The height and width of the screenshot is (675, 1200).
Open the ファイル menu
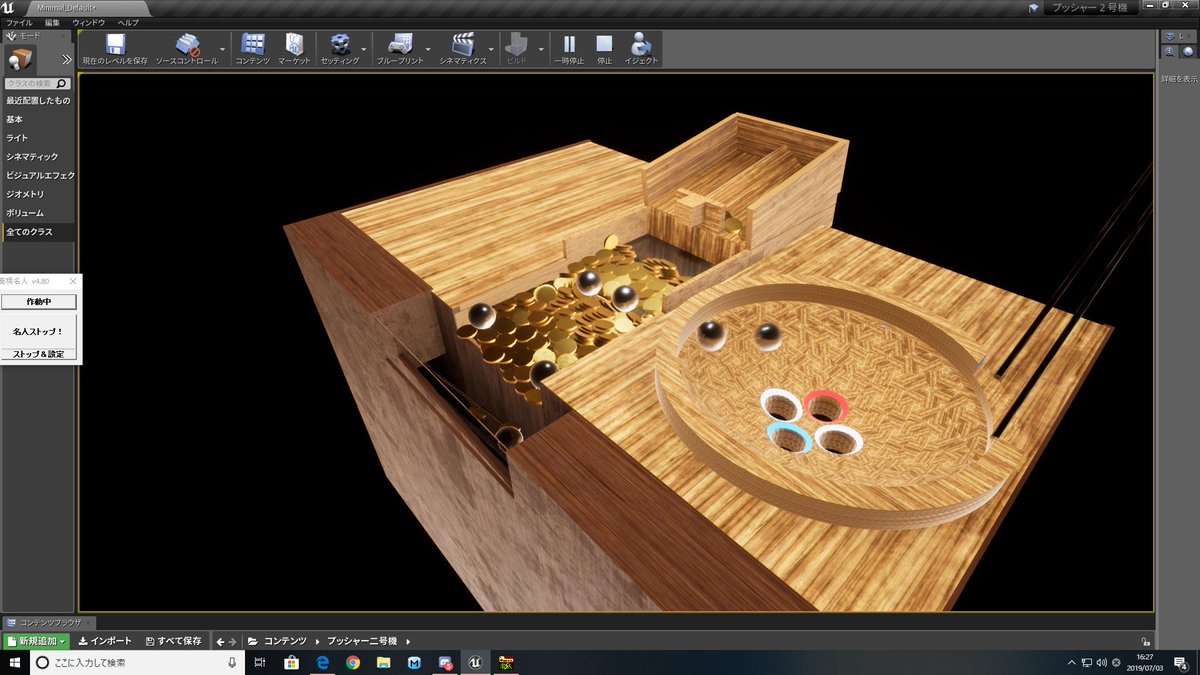tap(19, 22)
